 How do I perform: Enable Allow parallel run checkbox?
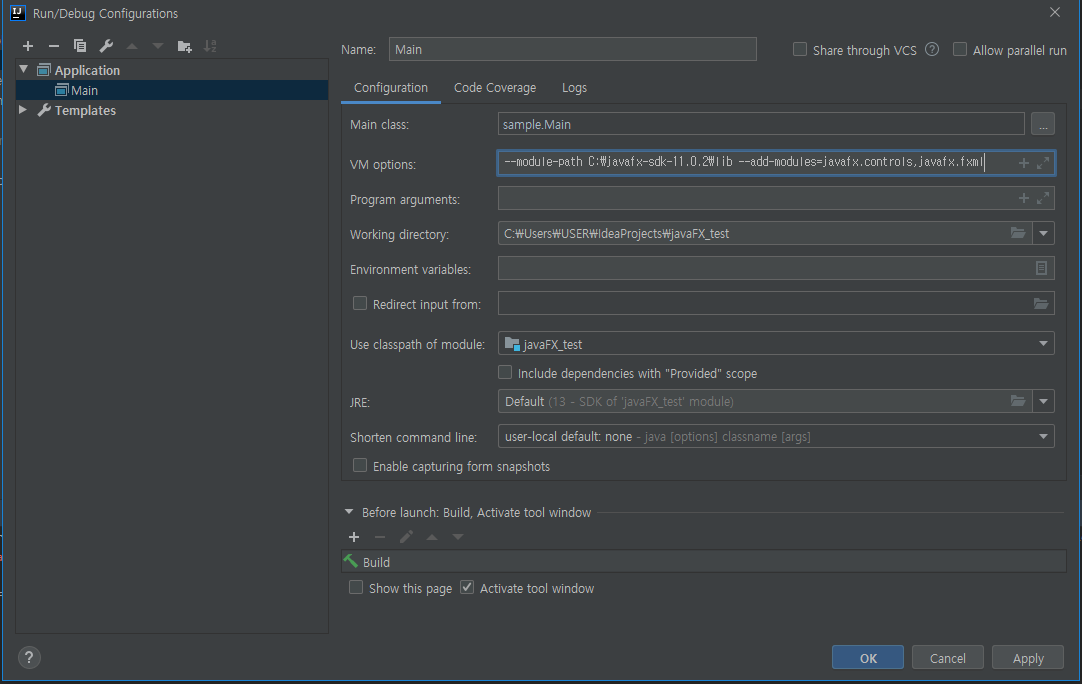(x=960, y=50)
